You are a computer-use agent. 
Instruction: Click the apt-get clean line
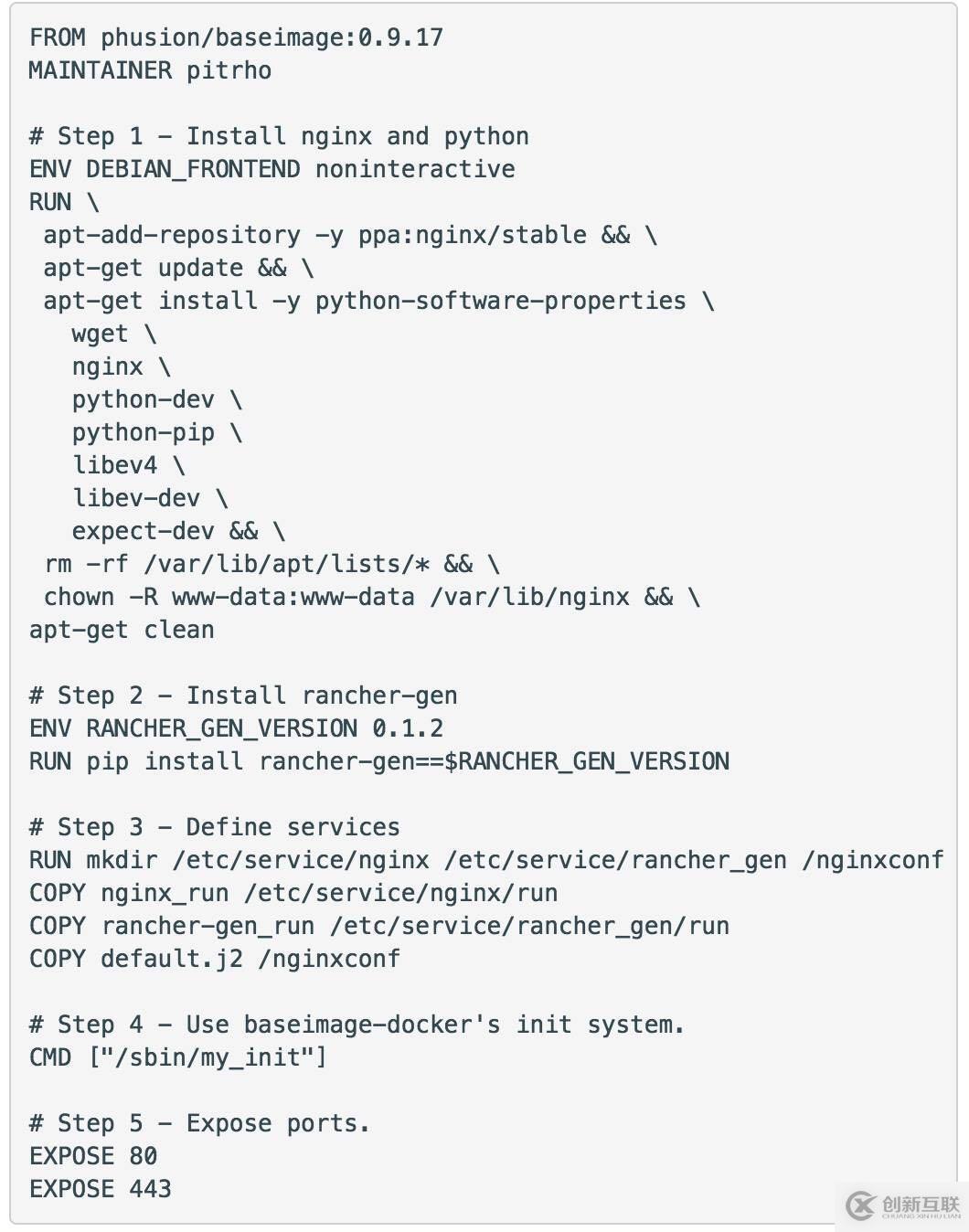coord(122,630)
